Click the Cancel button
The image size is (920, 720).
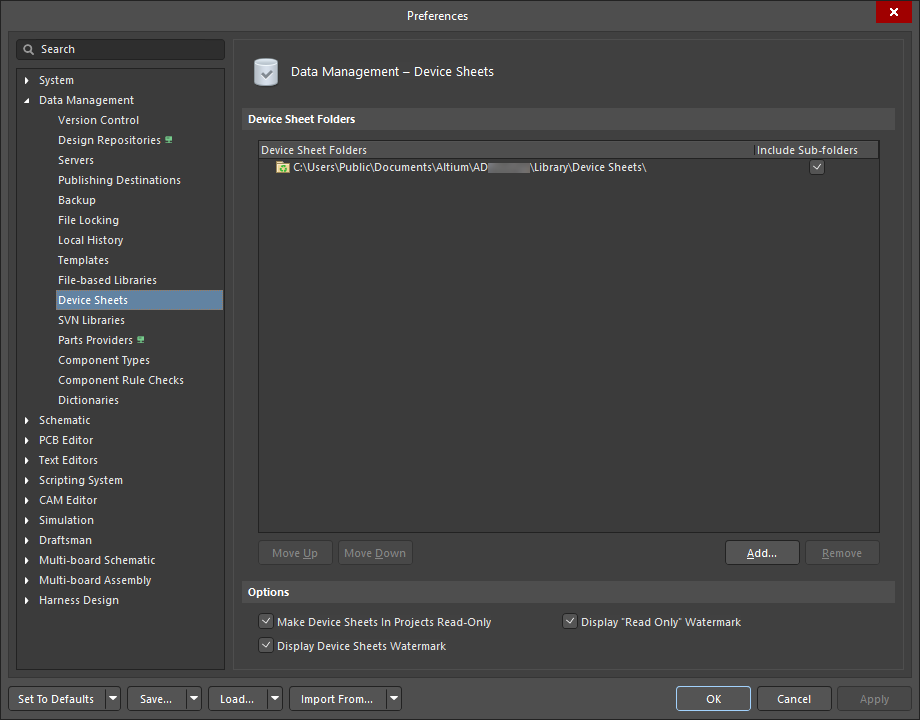point(794,699)
